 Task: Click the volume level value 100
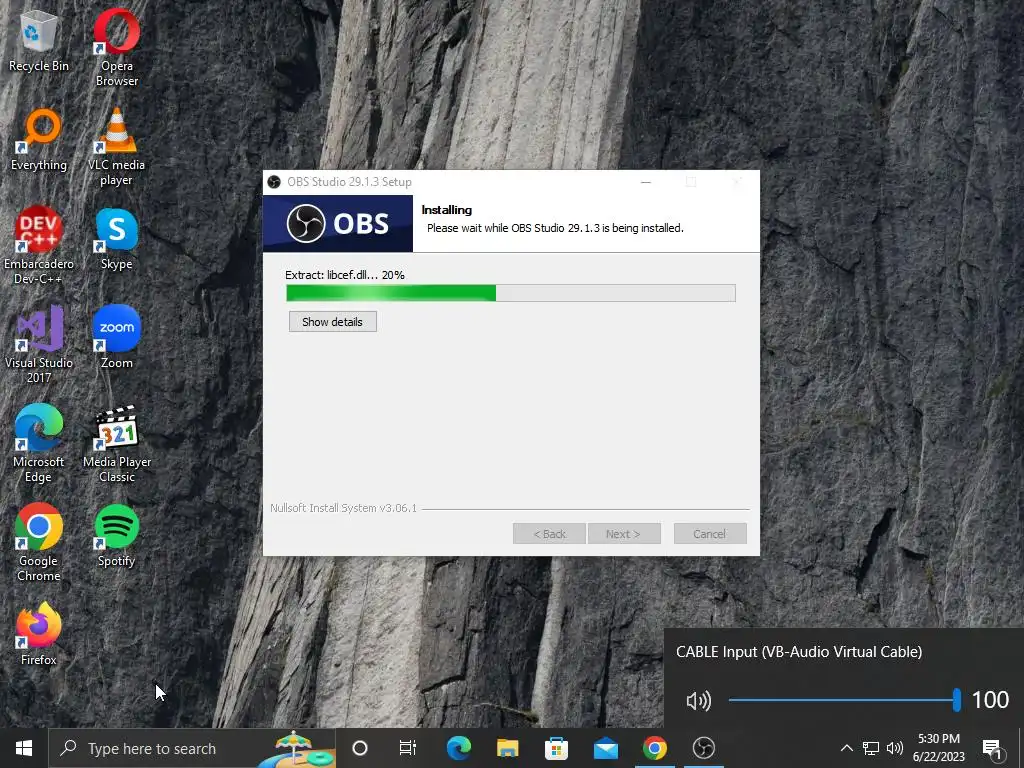990,700
